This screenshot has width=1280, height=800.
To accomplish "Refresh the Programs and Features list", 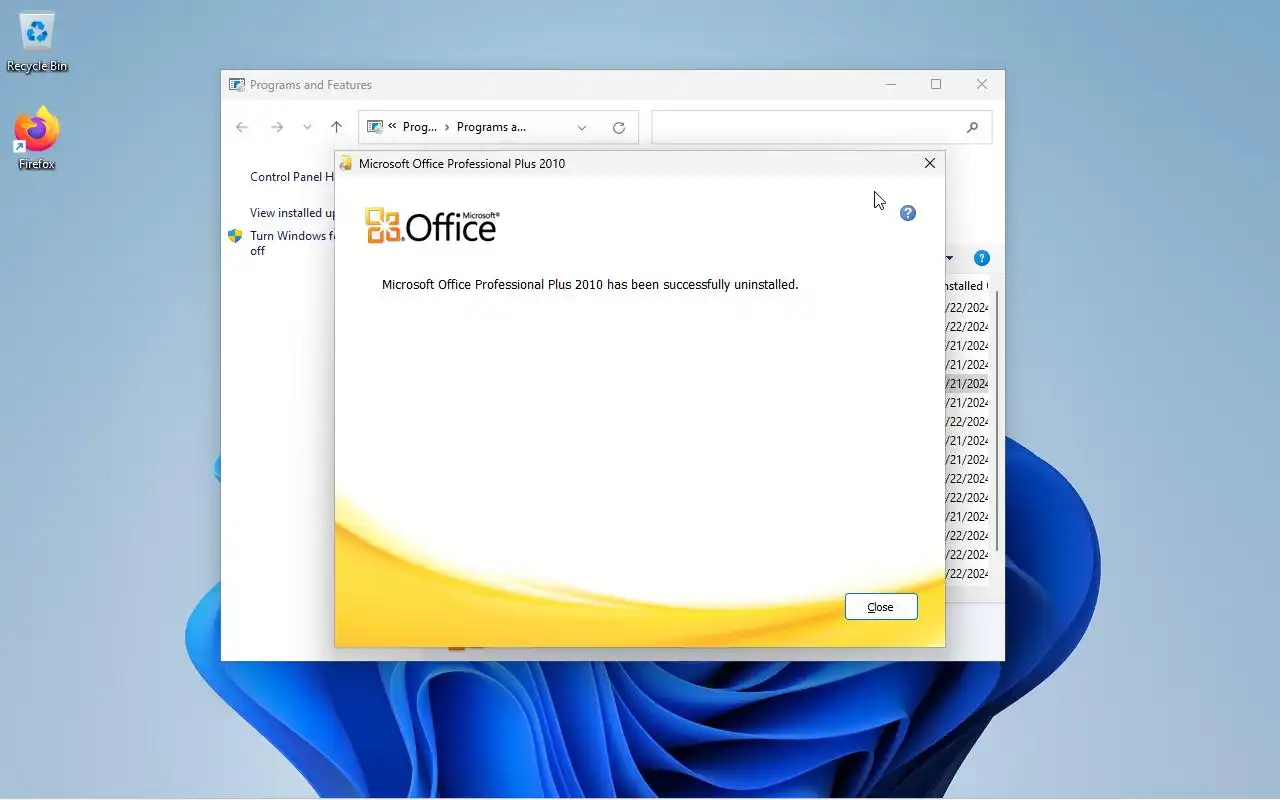I will click(x=619, y=128).
